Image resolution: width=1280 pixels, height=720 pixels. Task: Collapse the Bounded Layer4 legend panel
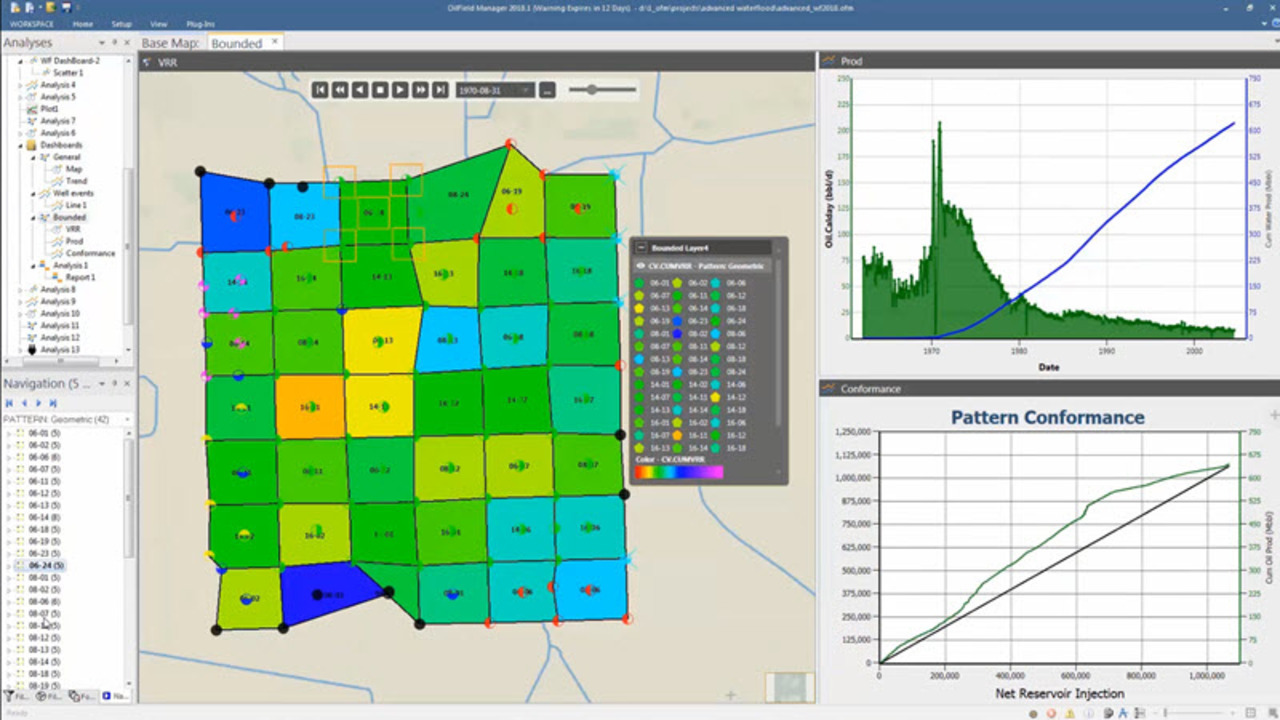[641, 247]
